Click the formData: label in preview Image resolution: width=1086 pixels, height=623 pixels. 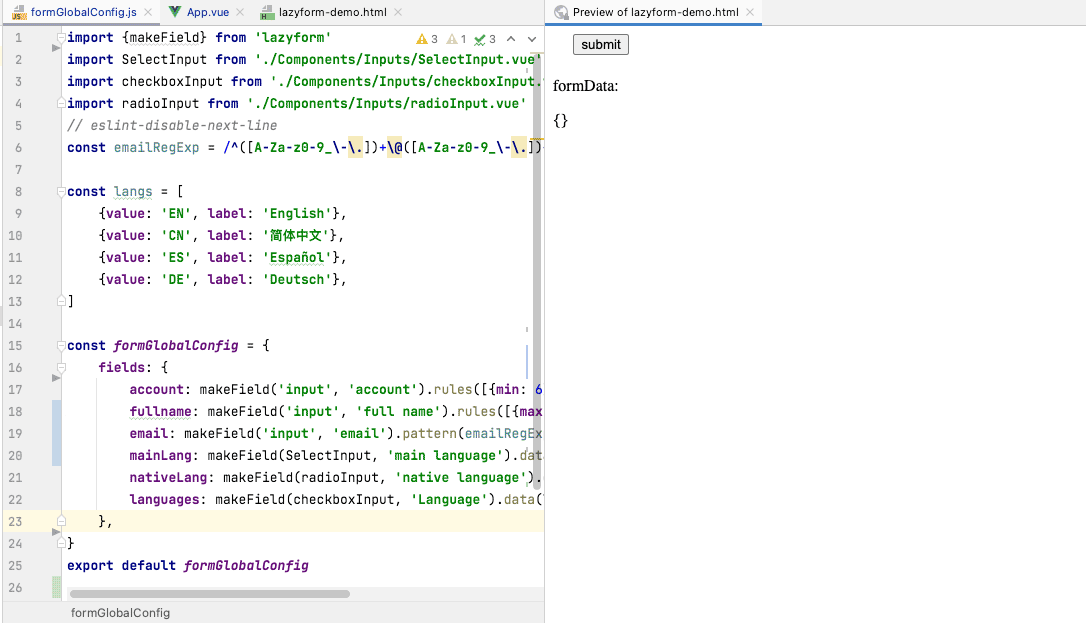(585, 86)
